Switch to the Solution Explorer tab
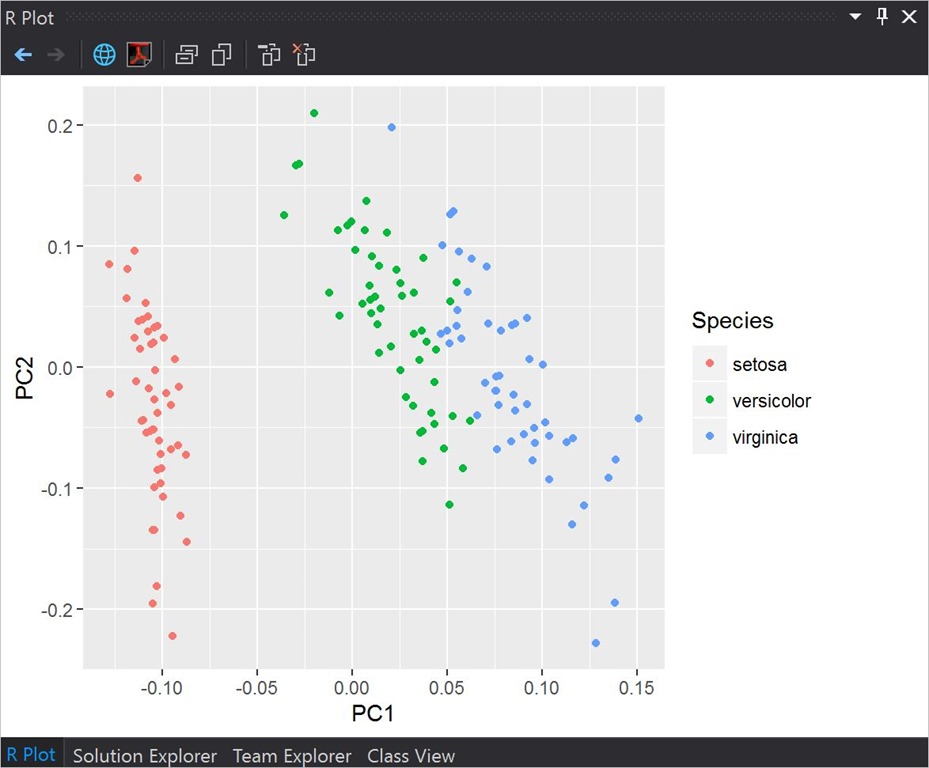This screenshot has width=929, height=768. (144, 756)
